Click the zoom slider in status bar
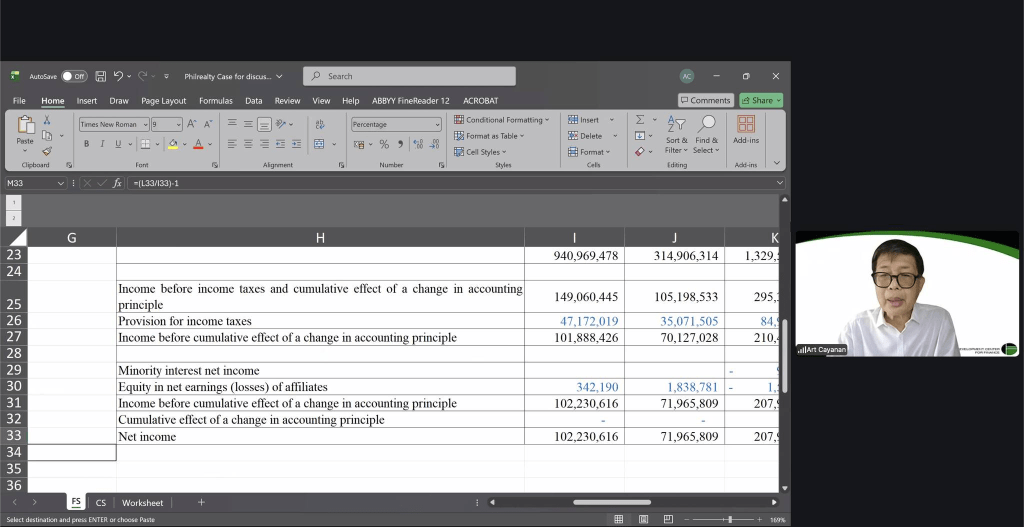The image size is (1024, 527). tap(729, 520)
